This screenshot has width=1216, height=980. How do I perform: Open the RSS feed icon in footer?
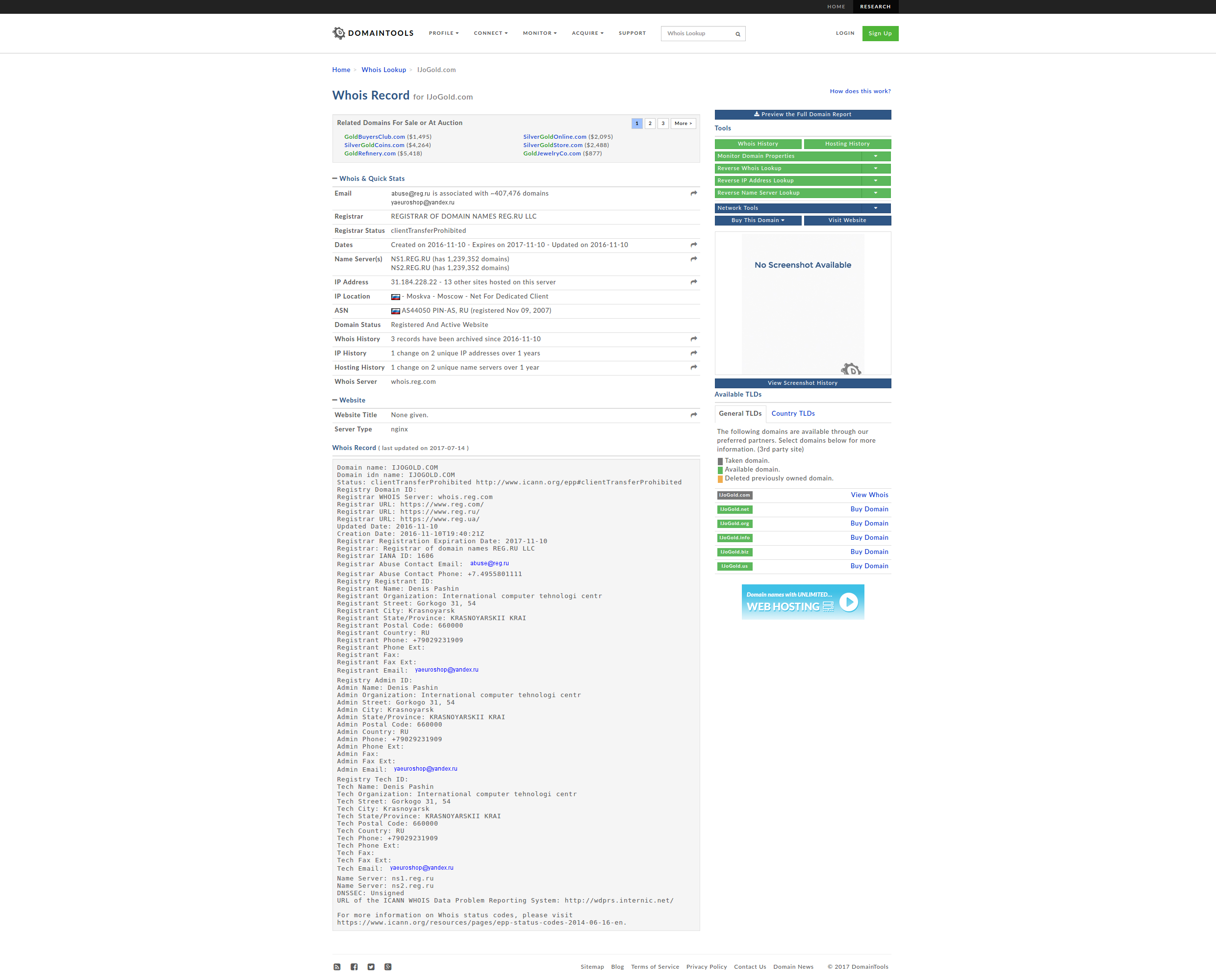(337, 966)
